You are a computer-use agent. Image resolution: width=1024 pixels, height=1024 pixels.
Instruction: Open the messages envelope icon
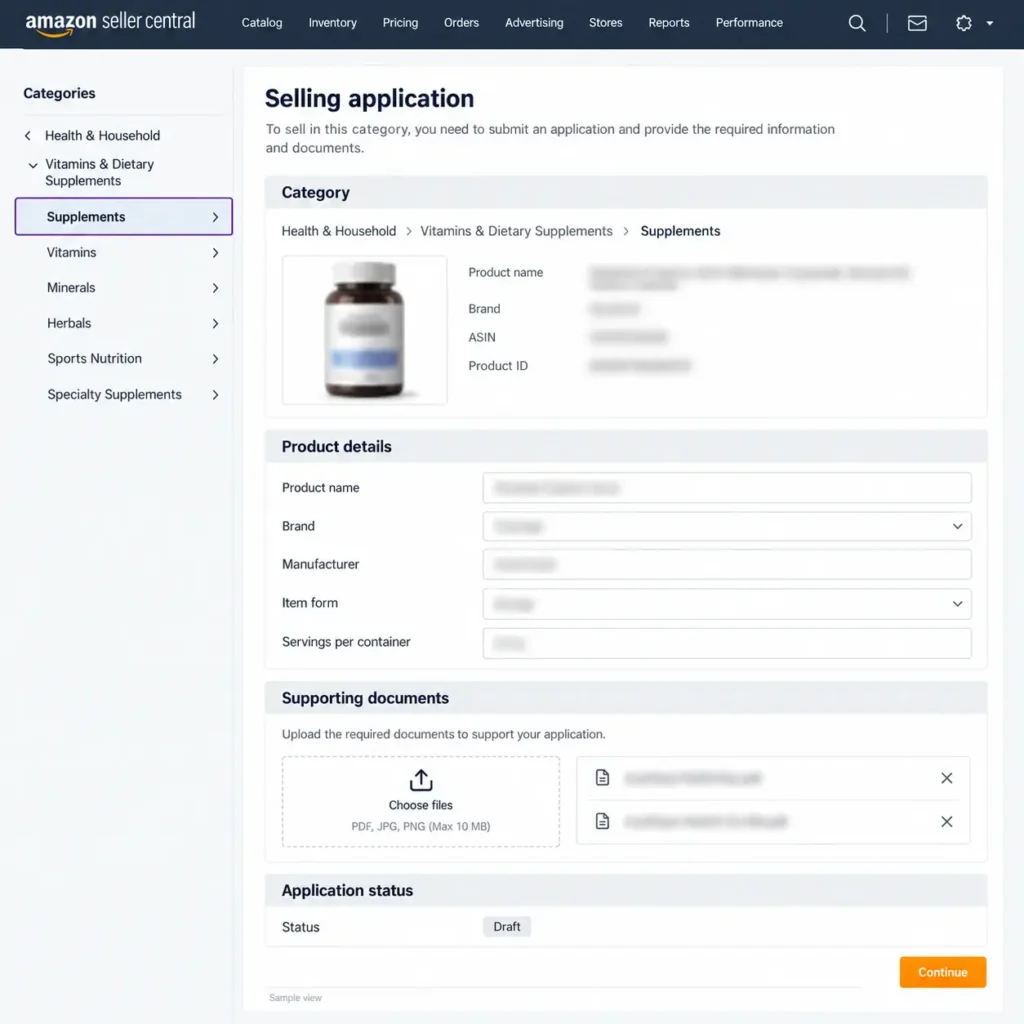coord(917,24)
